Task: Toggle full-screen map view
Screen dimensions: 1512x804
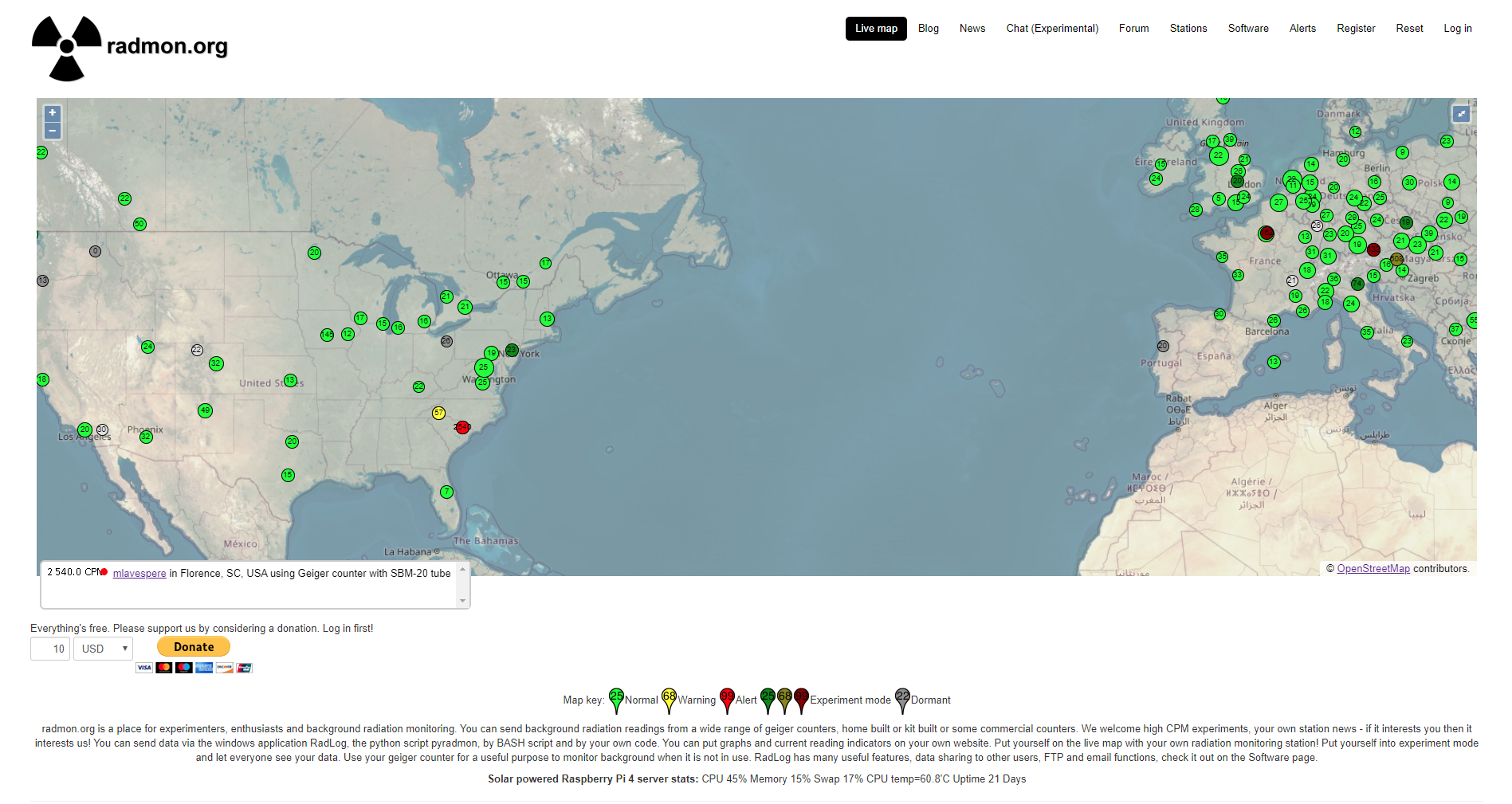Action: coord(1461,114)
